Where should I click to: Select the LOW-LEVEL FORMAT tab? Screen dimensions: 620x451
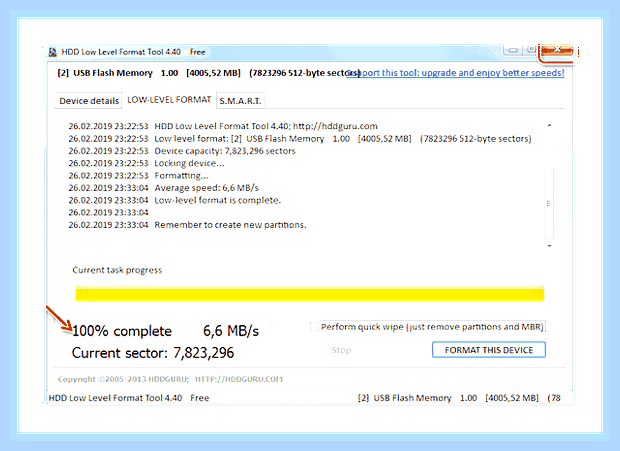[x=169, y=100]
